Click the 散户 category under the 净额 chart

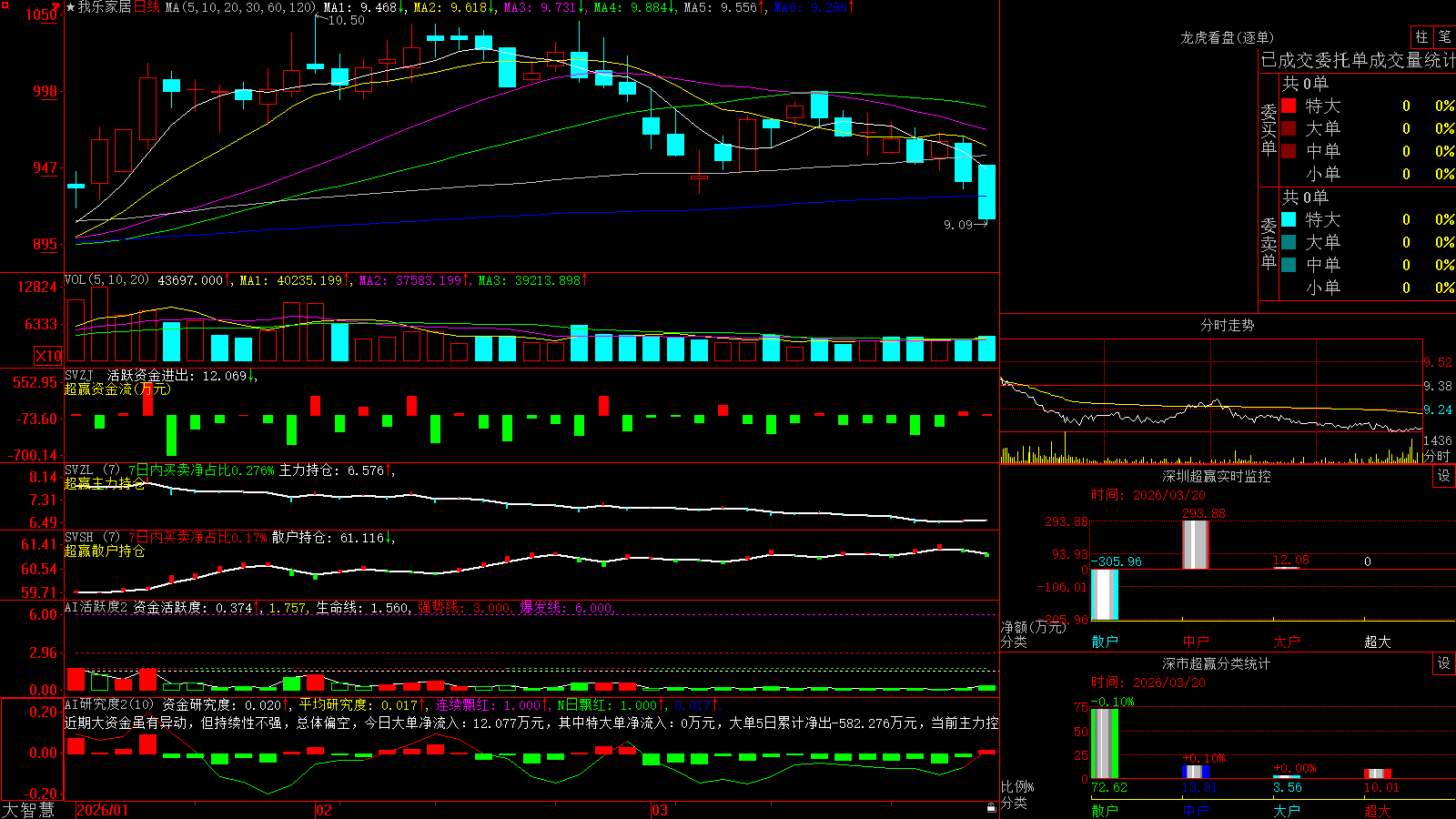pos(1105,642)
